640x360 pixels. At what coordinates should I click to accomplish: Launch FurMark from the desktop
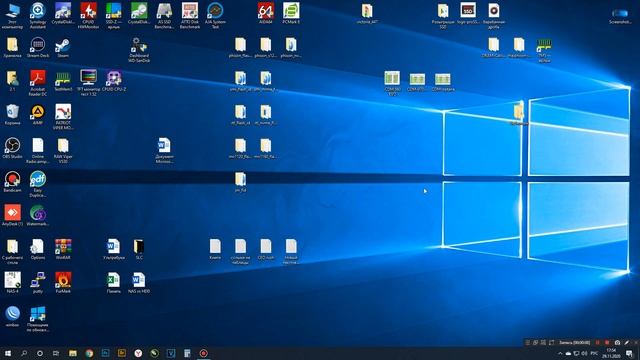pos(63,283)
